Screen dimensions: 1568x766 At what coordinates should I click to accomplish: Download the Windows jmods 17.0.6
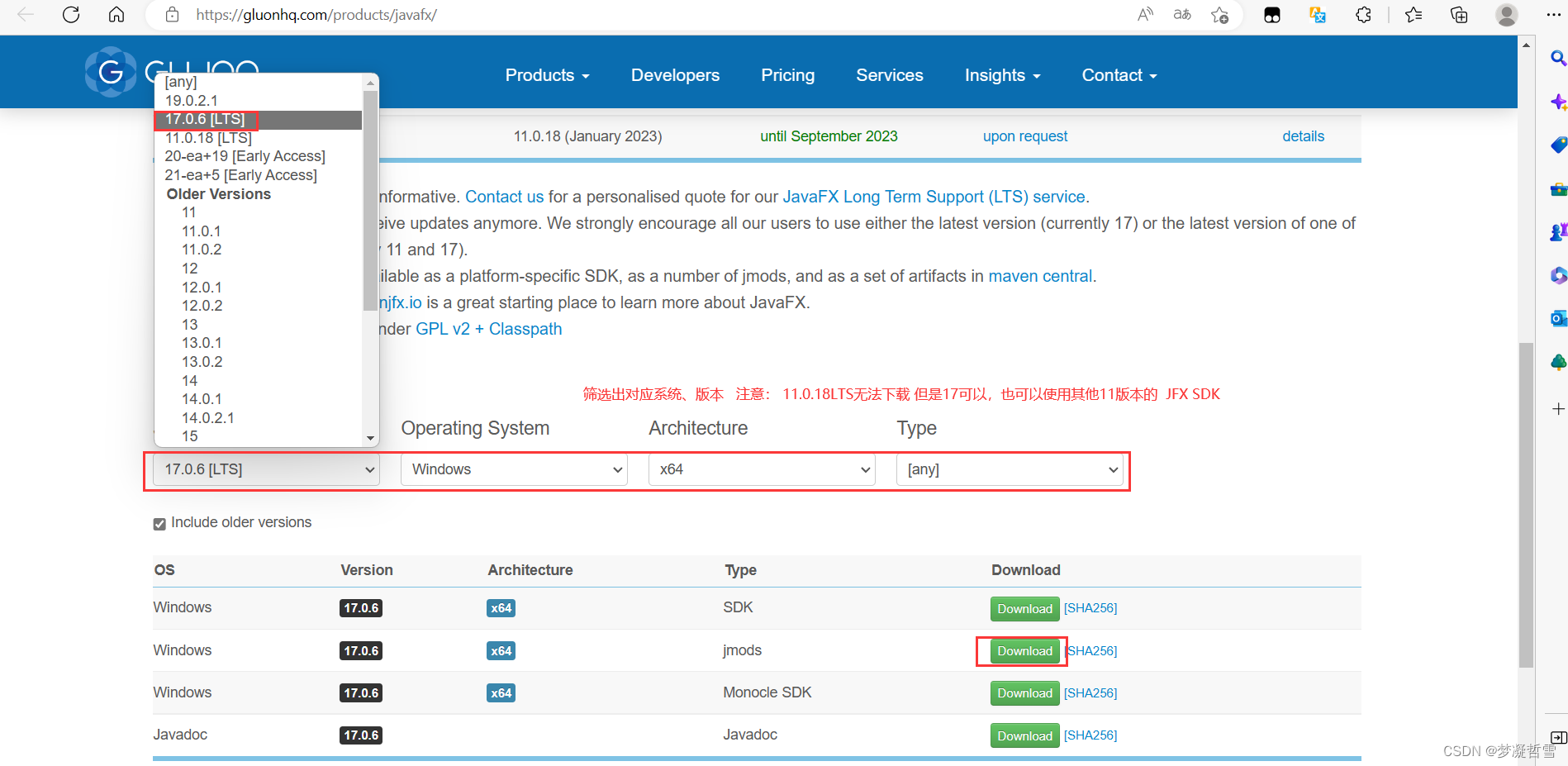coord(1024,651)
